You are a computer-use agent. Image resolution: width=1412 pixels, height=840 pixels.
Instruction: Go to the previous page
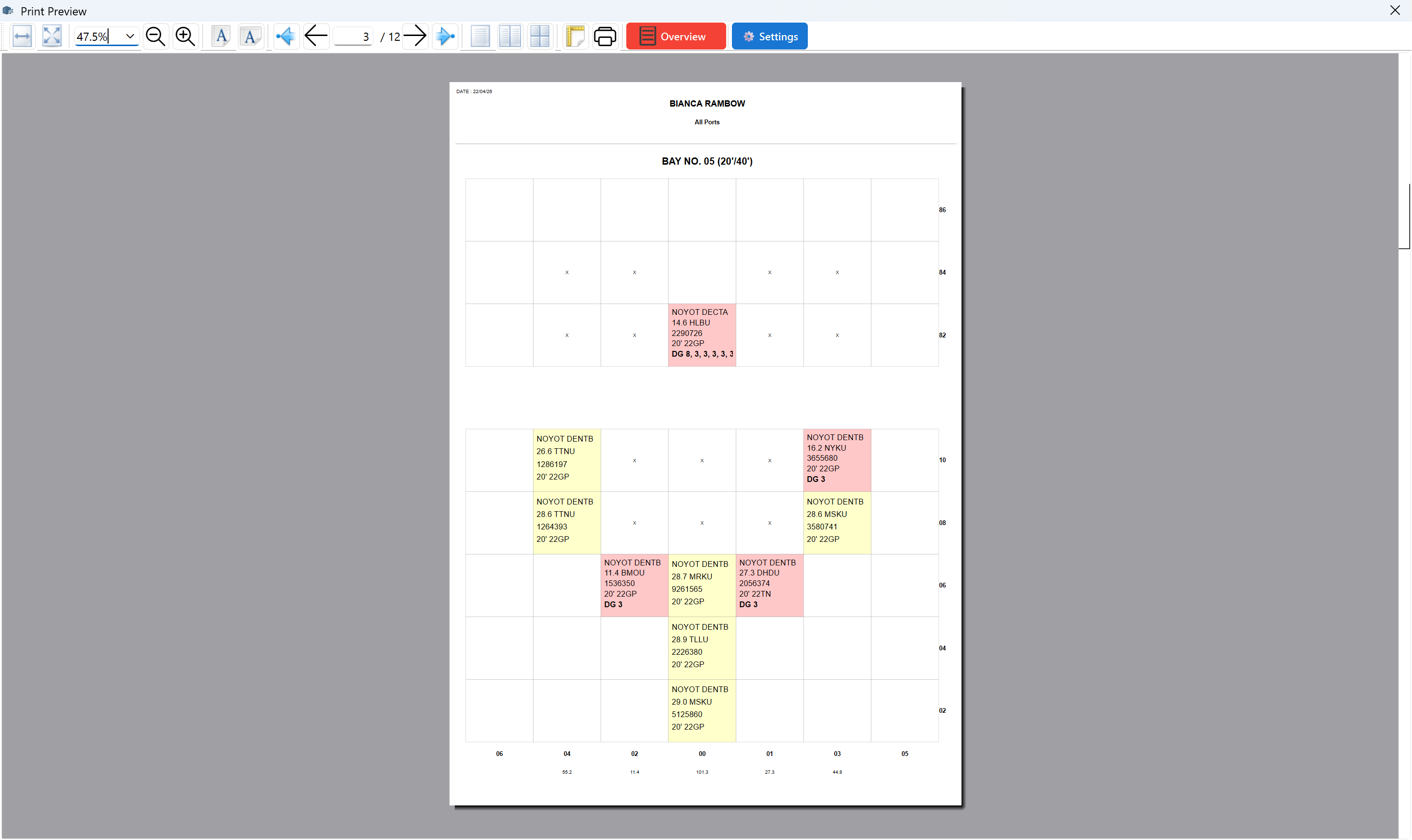[x=316, y=36]
